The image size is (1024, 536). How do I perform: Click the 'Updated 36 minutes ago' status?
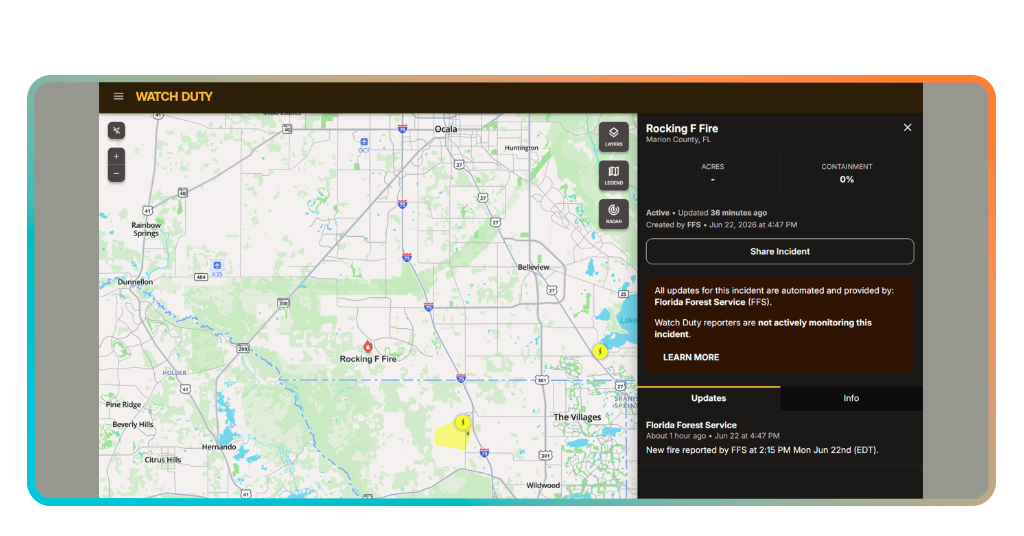(x=722, y=213)
